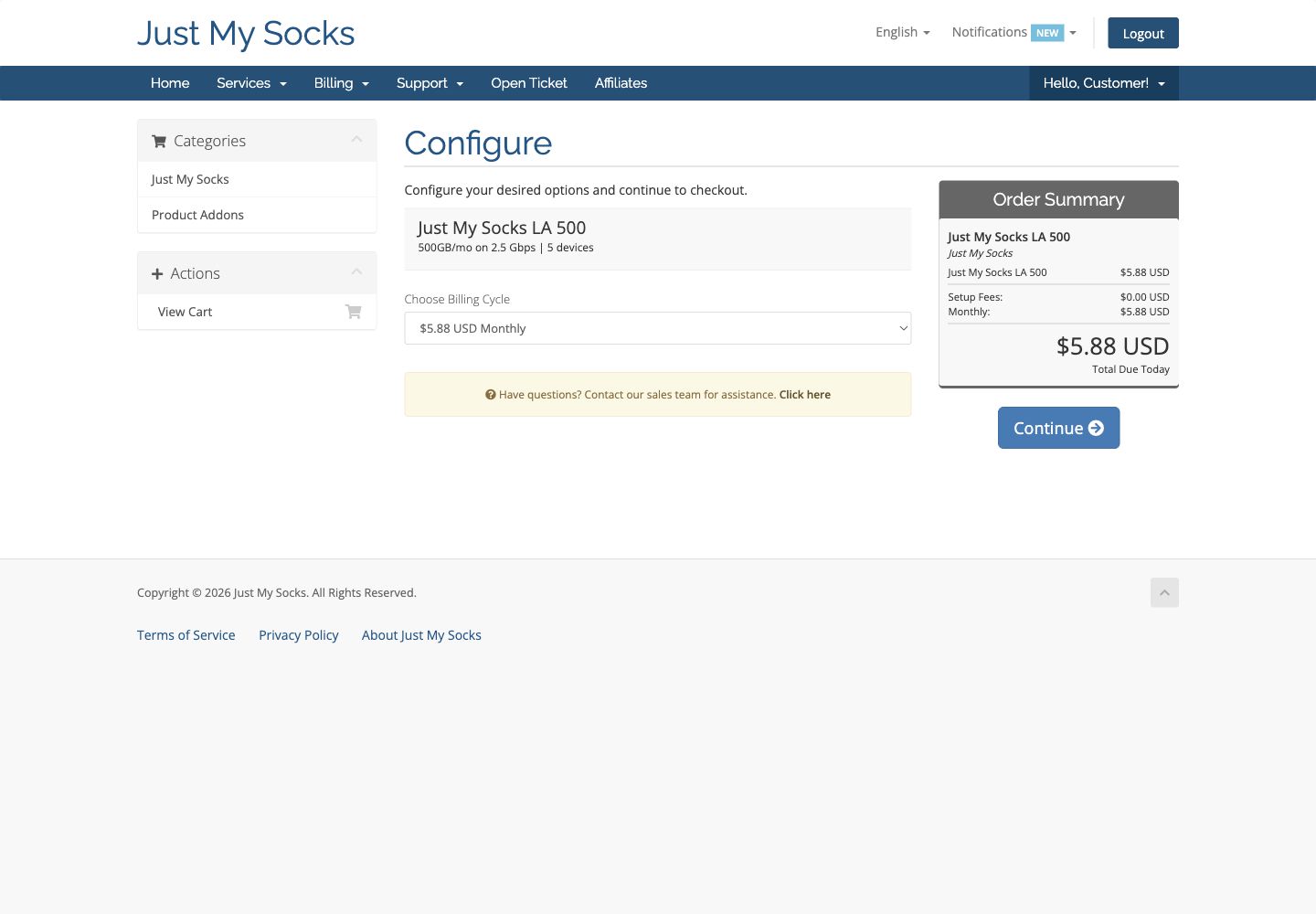The image size is (1316, 914).
Task: Open the Services menu
Action: (x=251, y=83)
